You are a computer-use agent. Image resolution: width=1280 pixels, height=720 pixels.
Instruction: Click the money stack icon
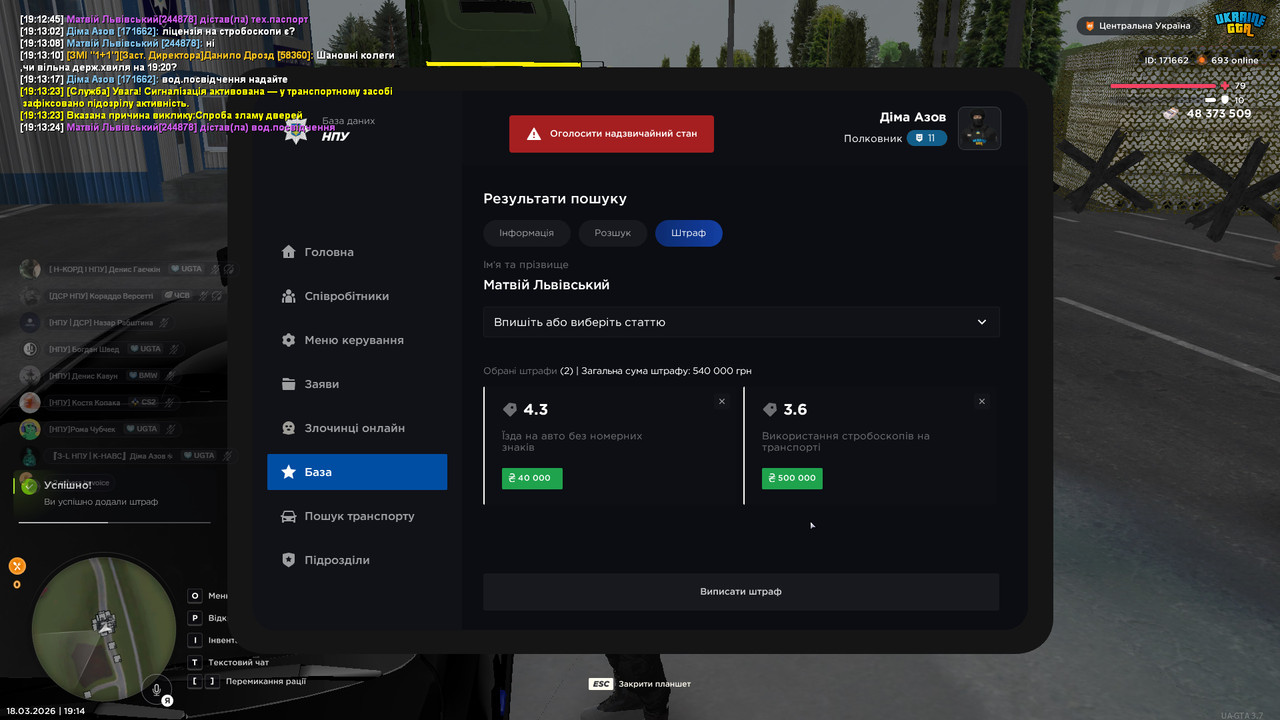1171,114
